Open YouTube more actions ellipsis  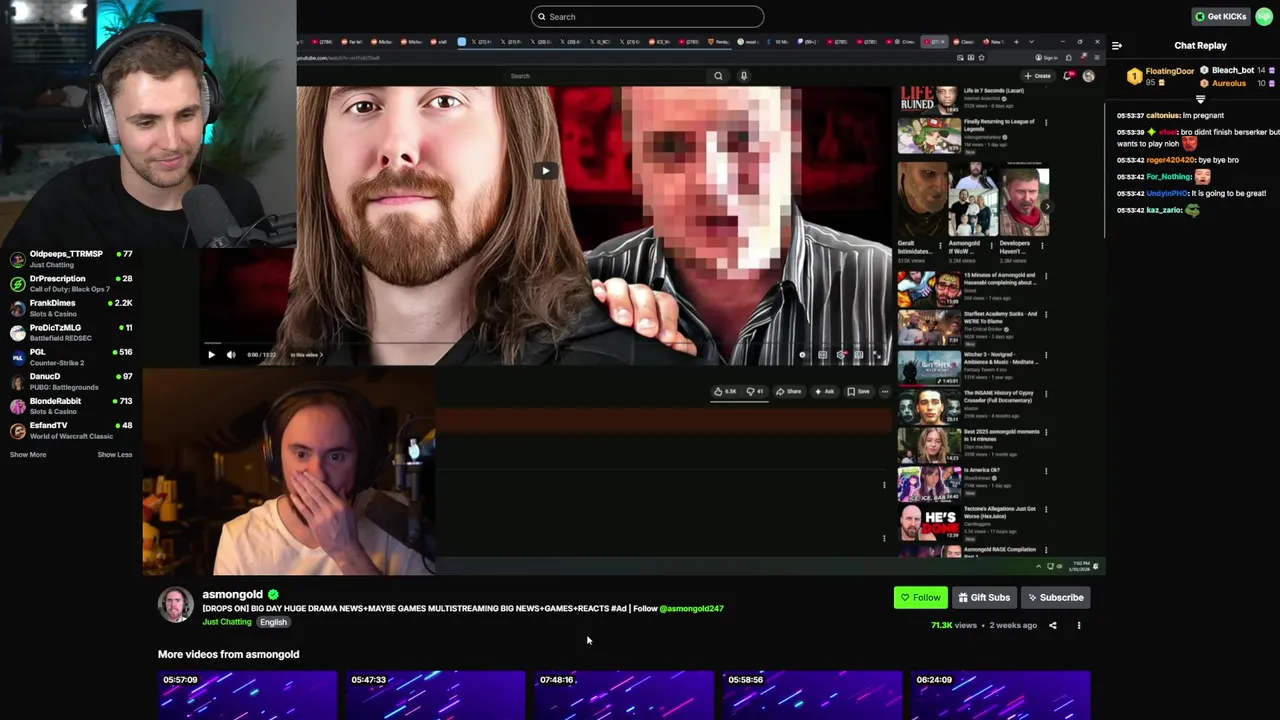coord(885,391)
